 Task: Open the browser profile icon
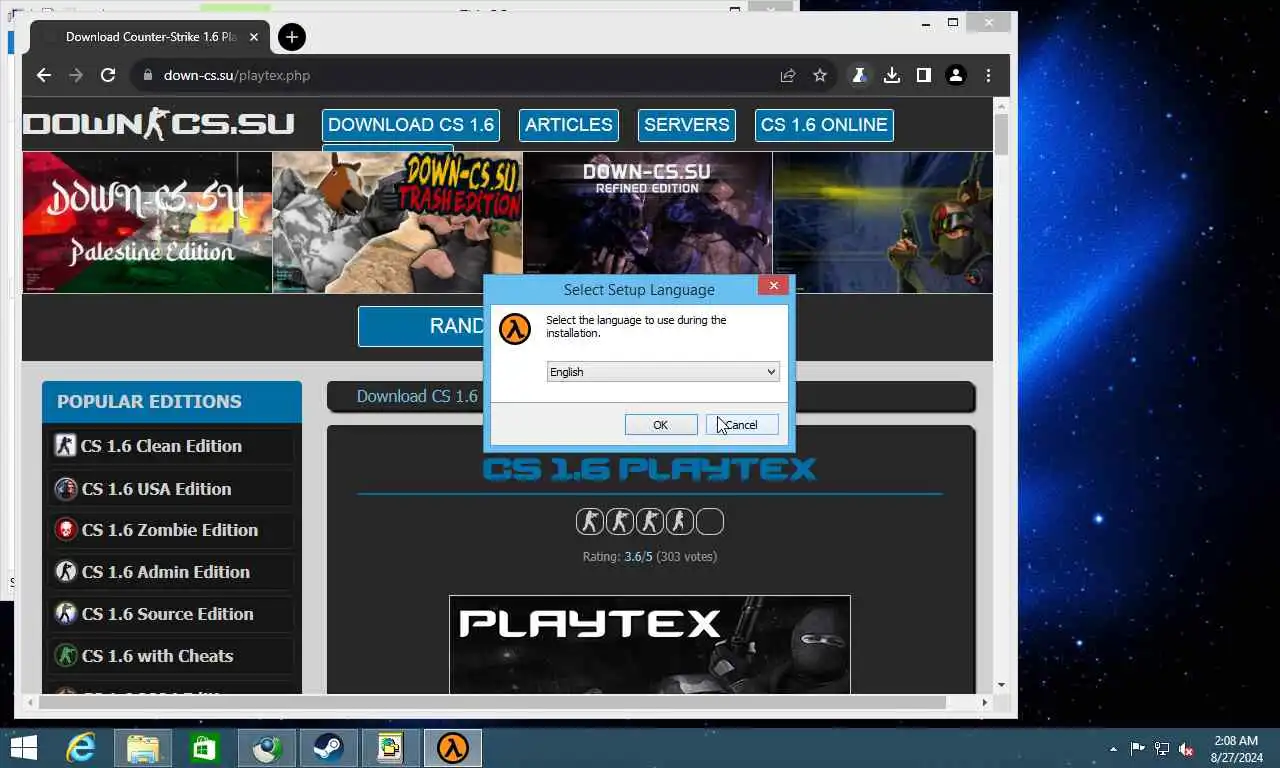(x=956, y=75)
